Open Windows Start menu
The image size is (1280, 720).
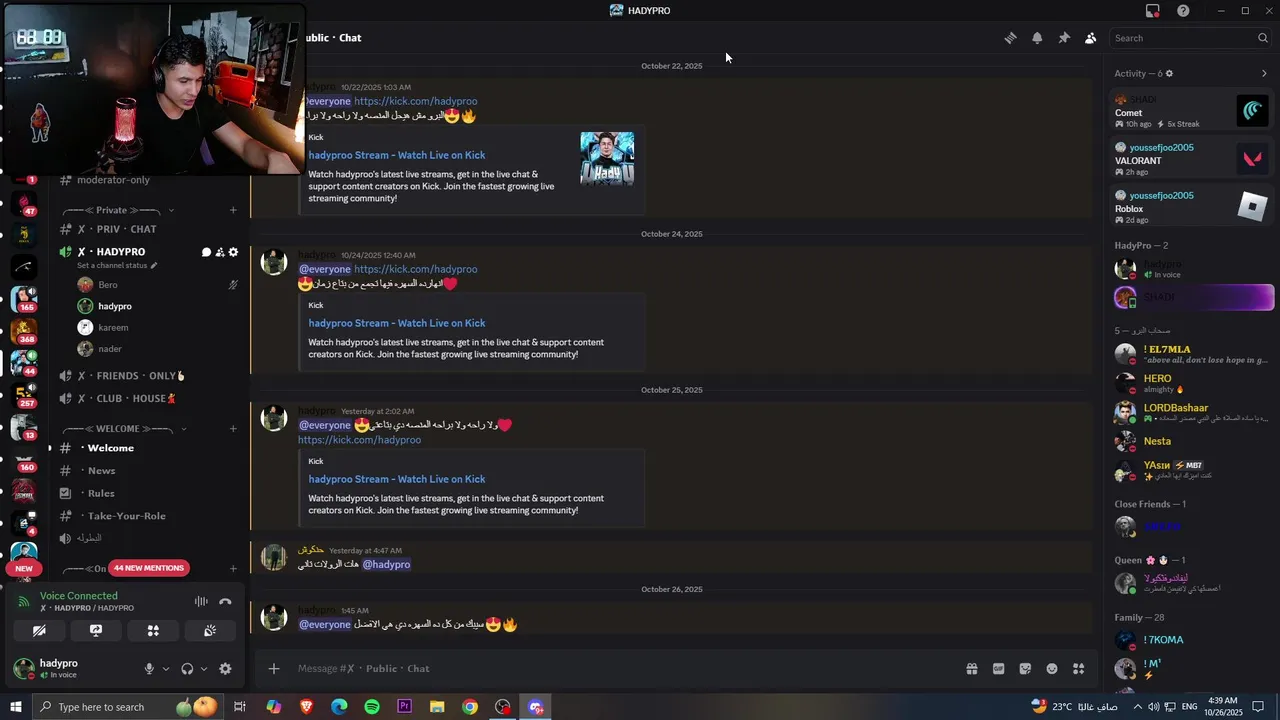(x=15, y=707)
